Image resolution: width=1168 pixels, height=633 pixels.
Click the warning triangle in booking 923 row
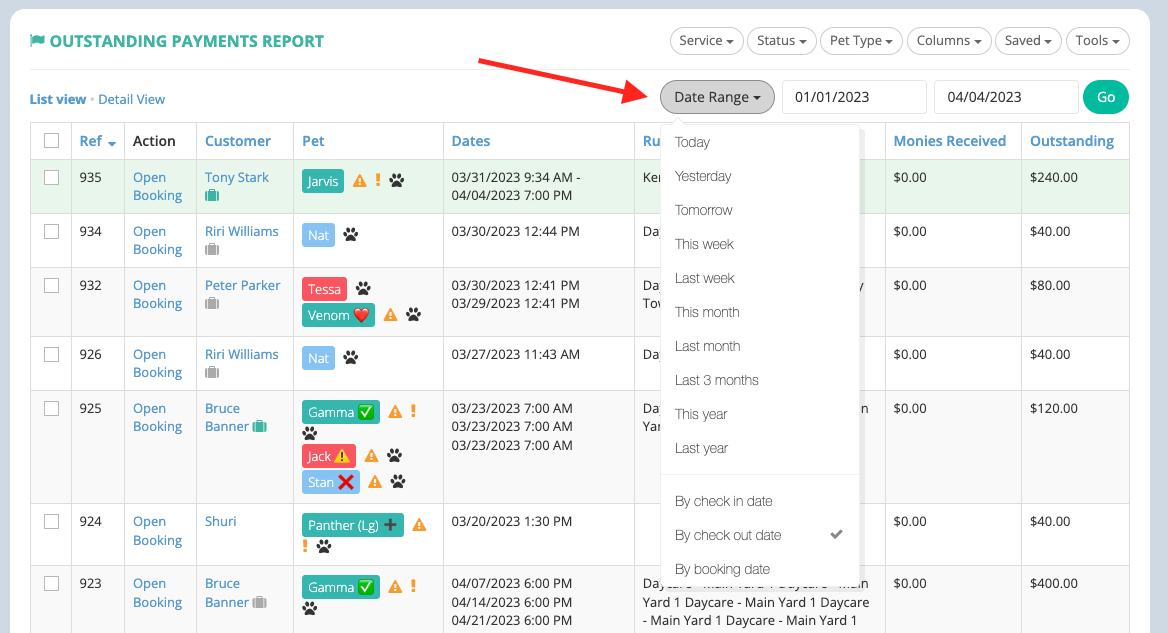click(x=396, y=587)
